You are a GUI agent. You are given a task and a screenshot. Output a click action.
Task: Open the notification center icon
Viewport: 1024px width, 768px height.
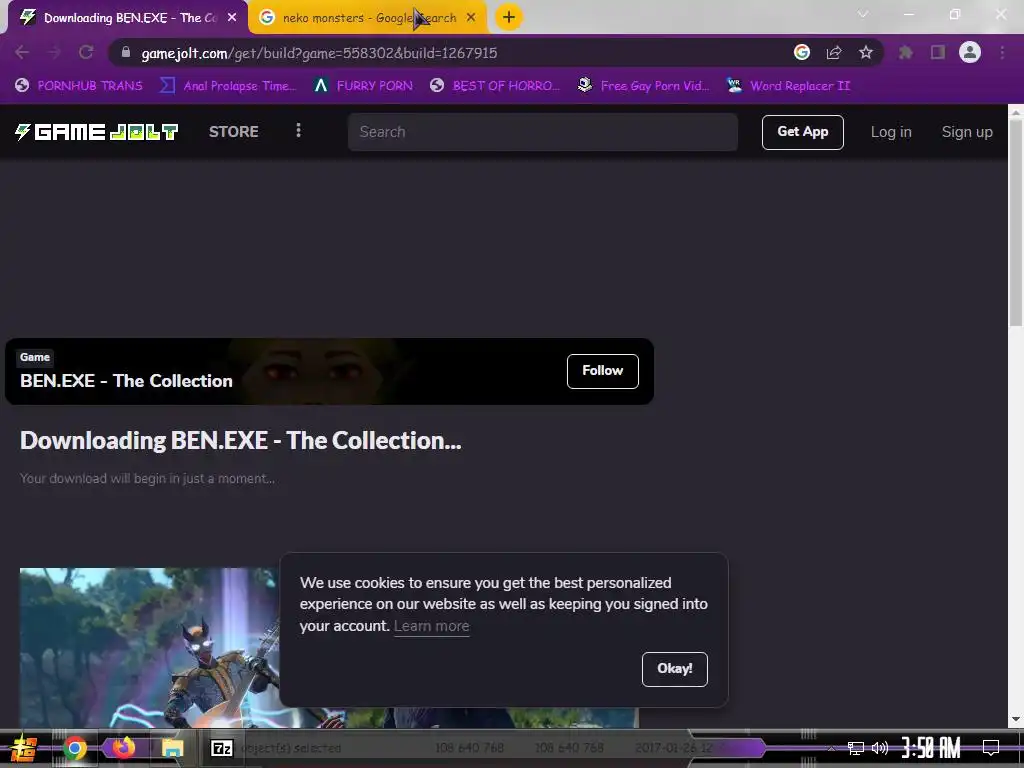click(991, 748)
